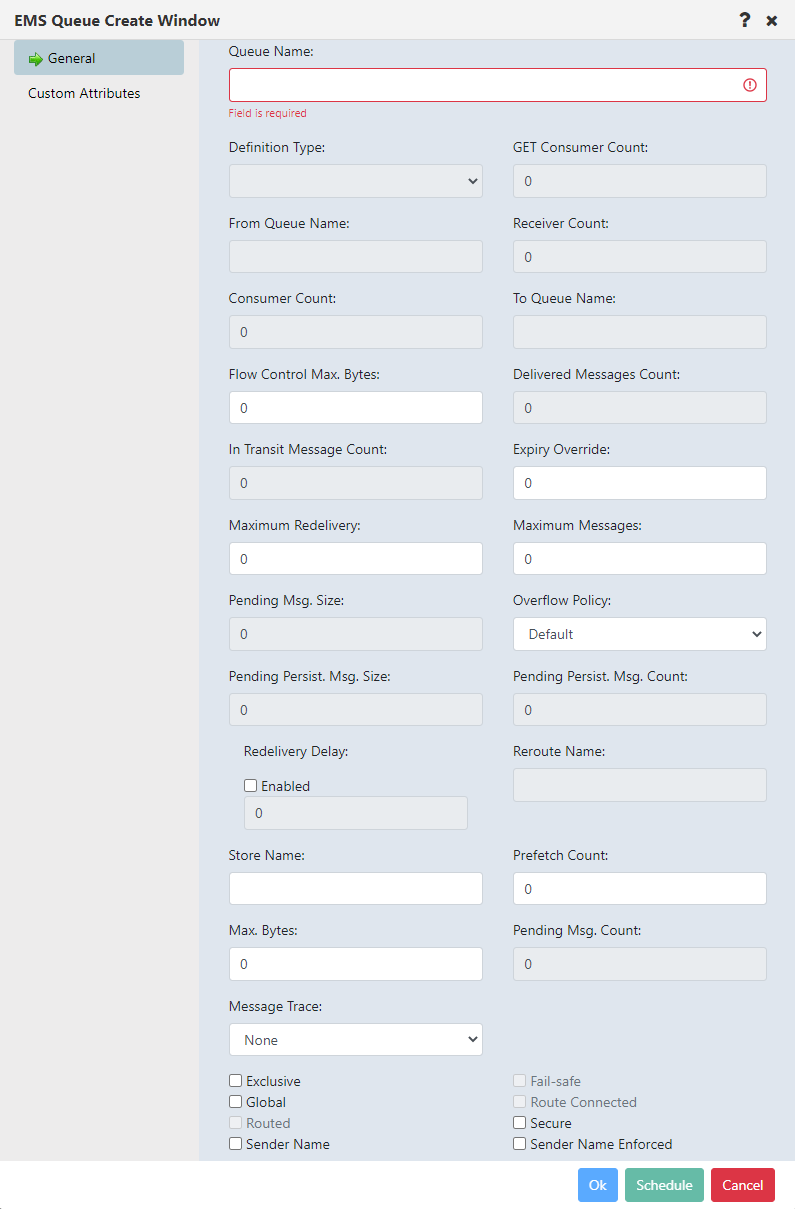Enable the Redelivery Delay Enabled checkbox
795x1209 pixels.
point(250,785)
